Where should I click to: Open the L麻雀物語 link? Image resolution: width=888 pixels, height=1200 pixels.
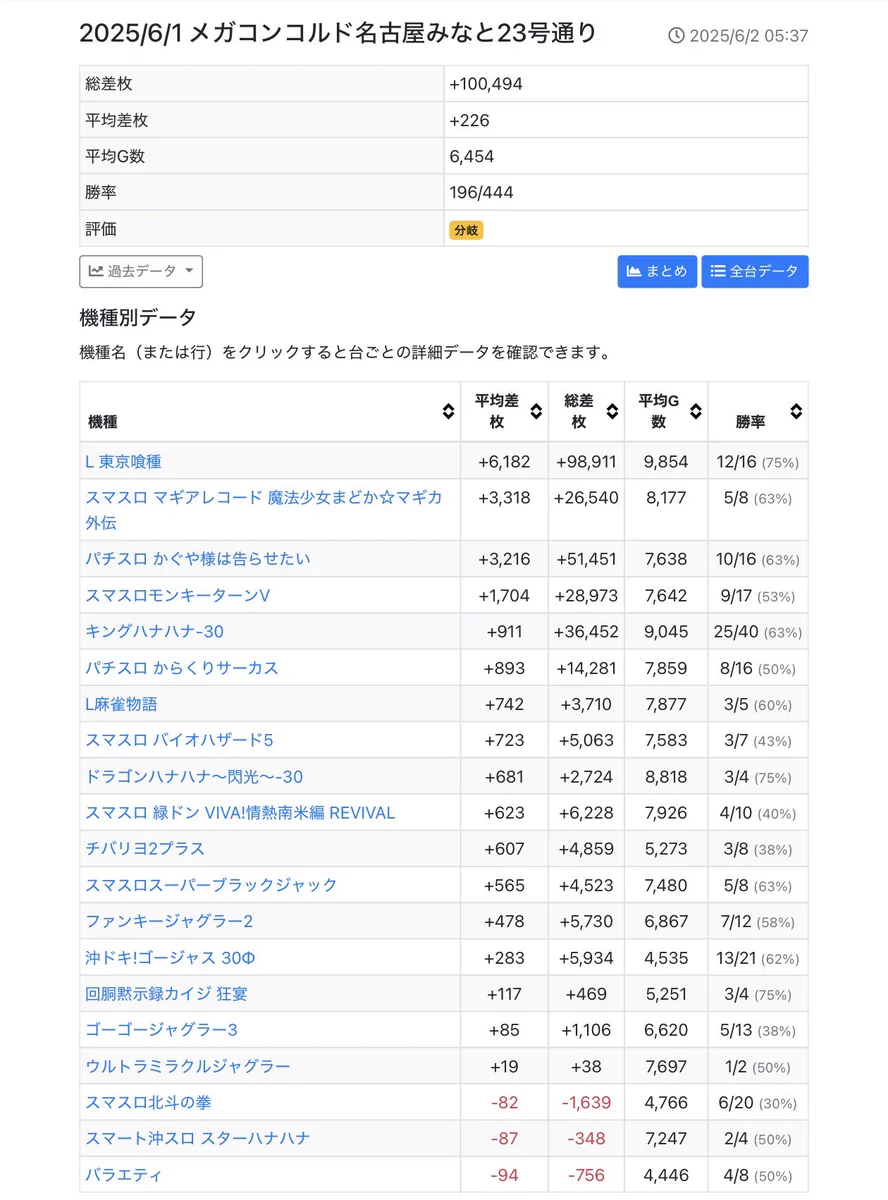pyautogui.click(x=121, y=704)
